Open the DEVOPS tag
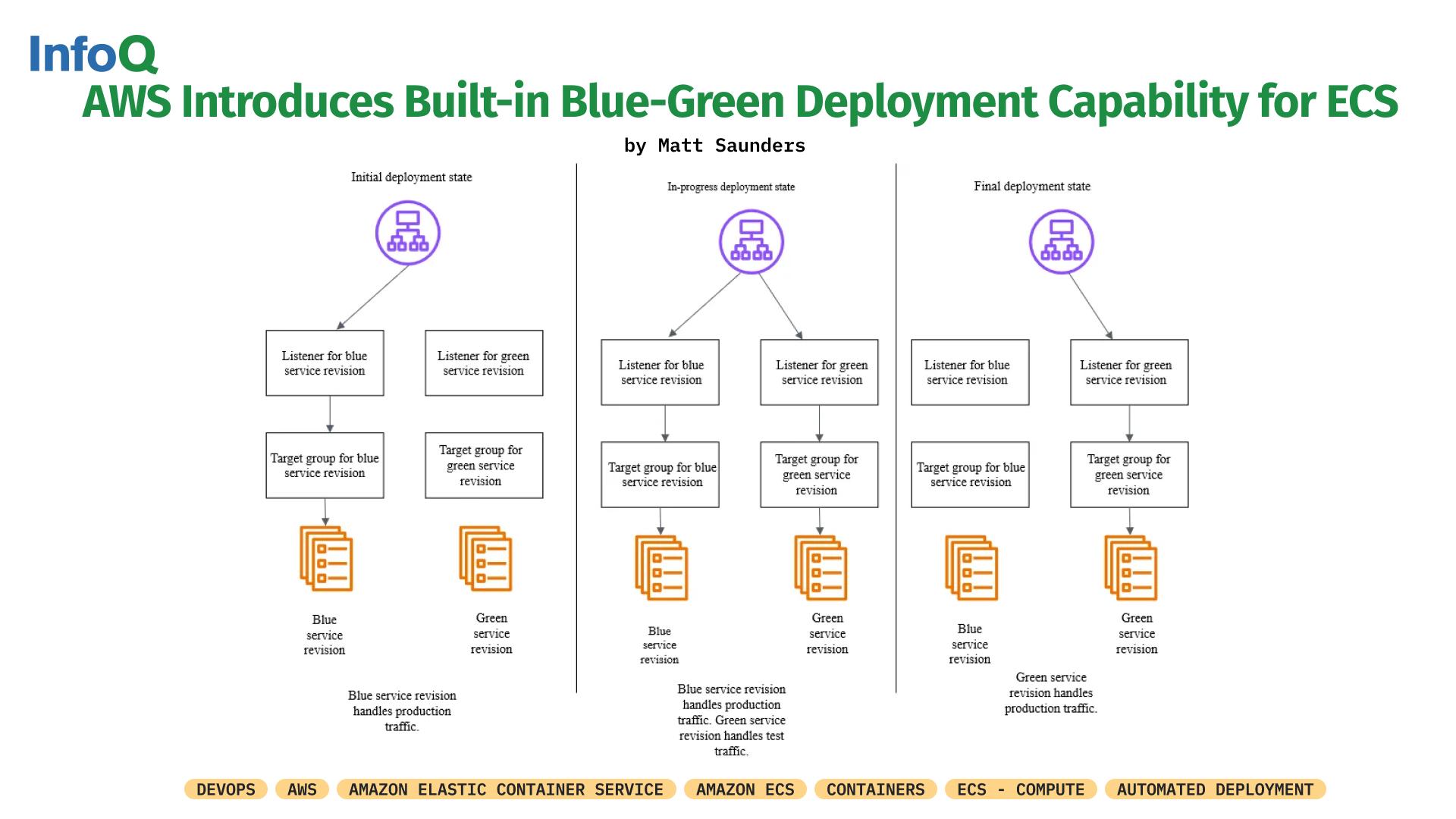This screenshot has height=819, width=1456. 226,789
